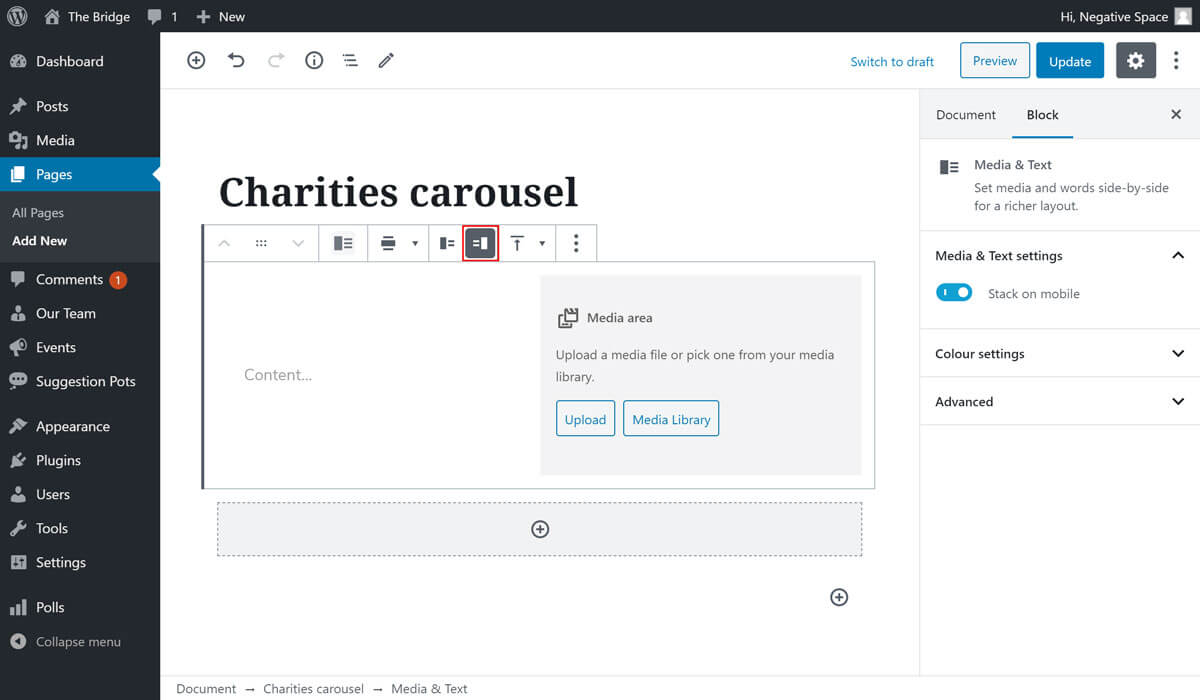Image resolution: width=1200 pixels, height=700 pixels.
Task: Open the change alignment dropdown
Action: [x=398, y=243]
